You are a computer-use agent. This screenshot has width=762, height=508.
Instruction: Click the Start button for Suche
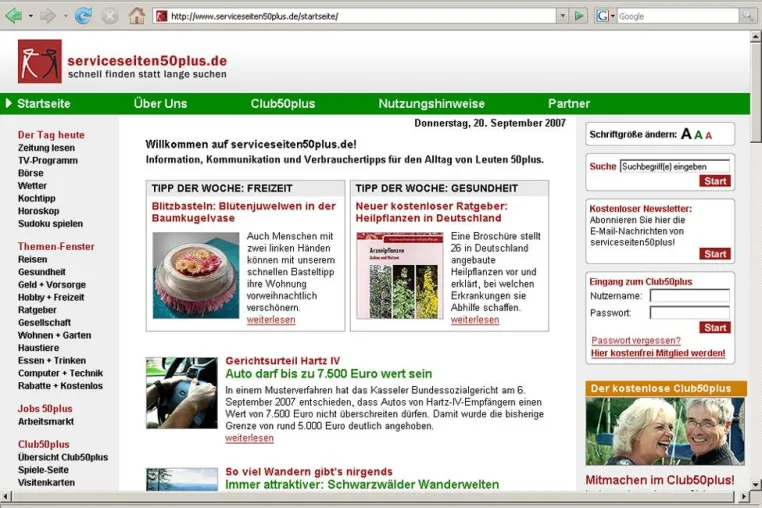(715, 181)
